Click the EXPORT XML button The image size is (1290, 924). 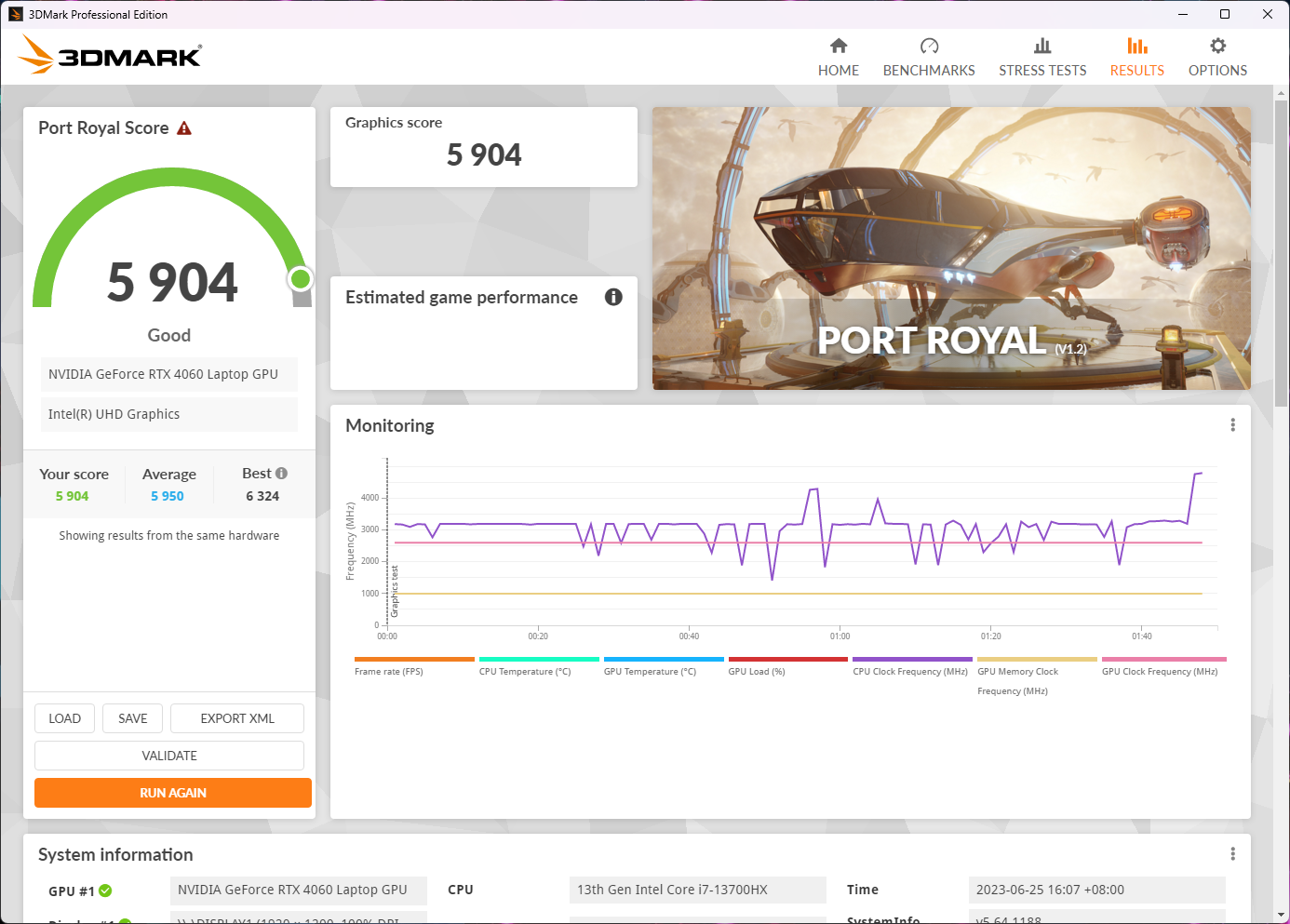click(237, 718)
